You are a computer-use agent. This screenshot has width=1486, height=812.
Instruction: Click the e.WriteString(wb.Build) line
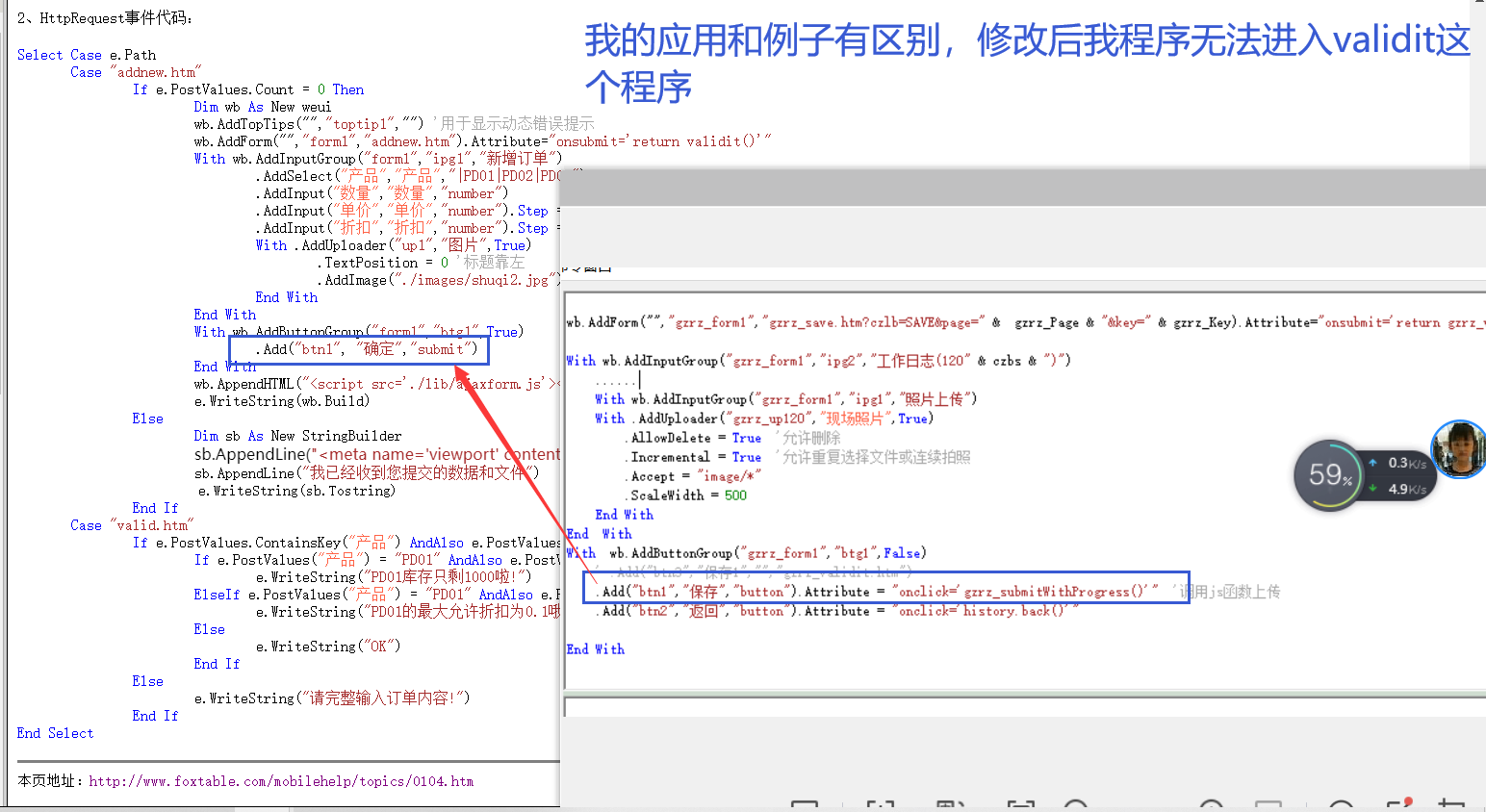click(281, 401)
